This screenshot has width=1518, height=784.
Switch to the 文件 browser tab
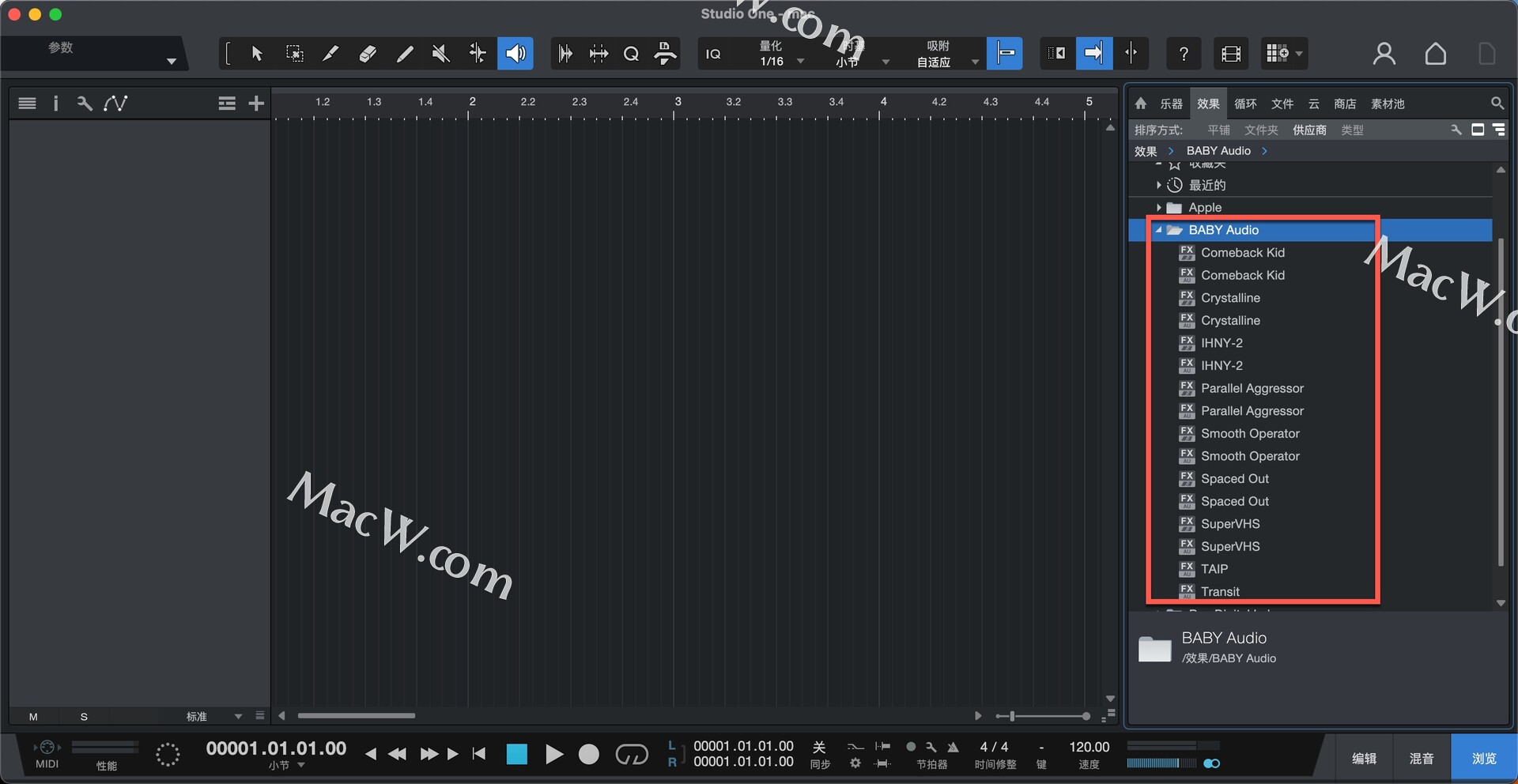click(x=1282, y=104)
